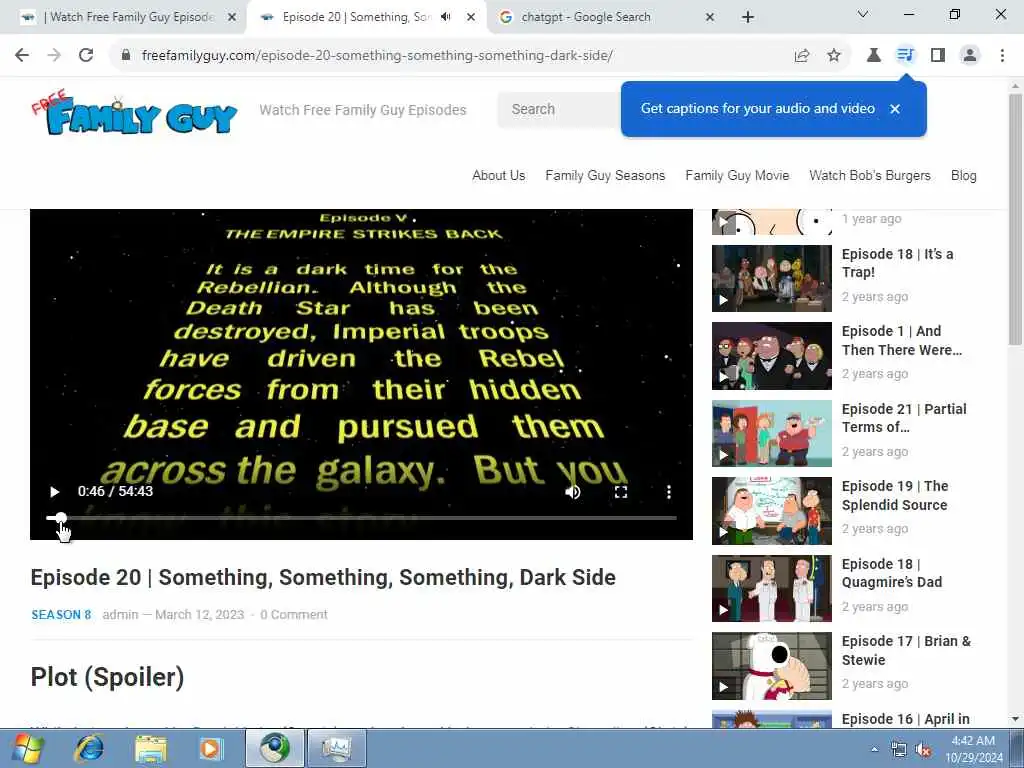
Task: Click the video progress bar track
Action: [x=361, y=518]
